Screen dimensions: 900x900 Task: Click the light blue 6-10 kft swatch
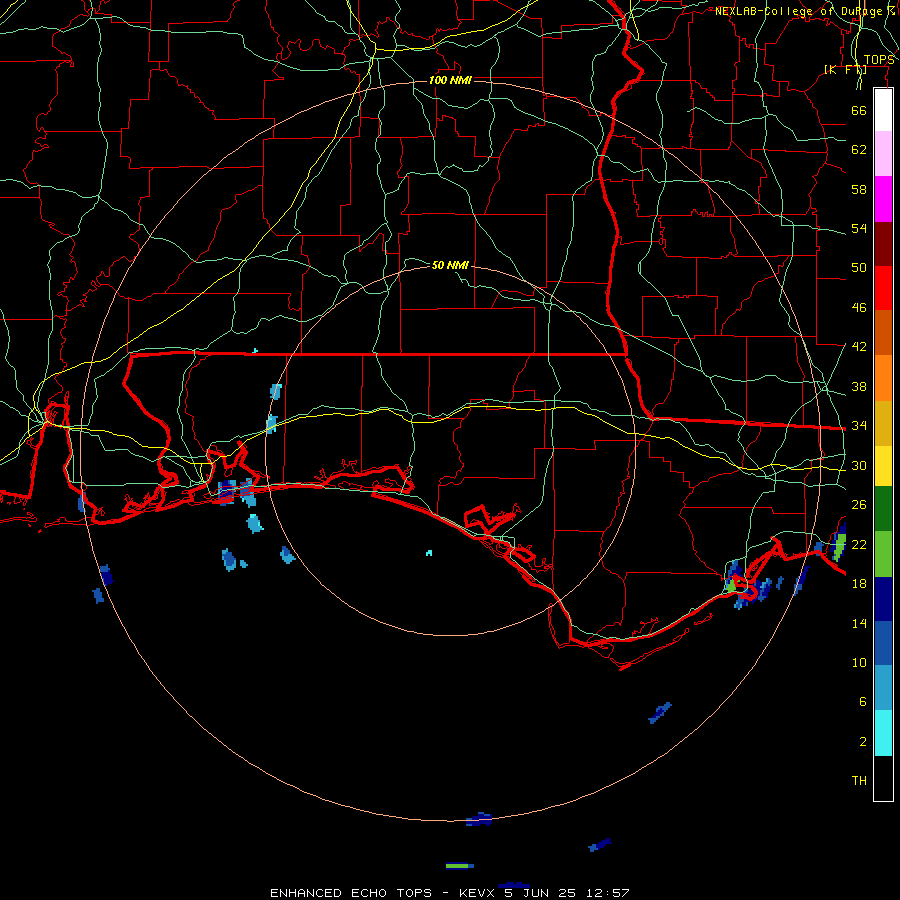[883, 688]
